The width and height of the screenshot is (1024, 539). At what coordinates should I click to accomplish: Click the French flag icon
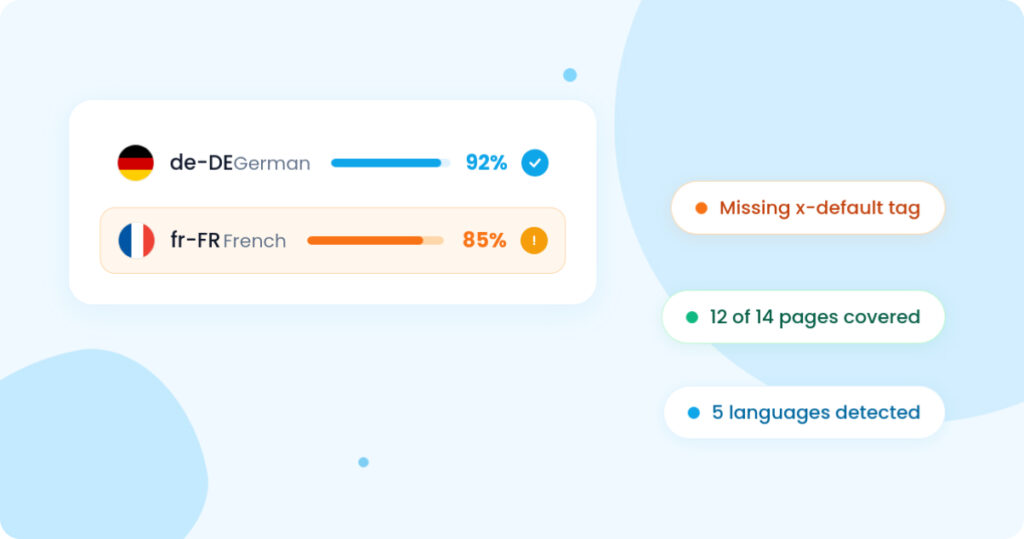click(x=136, y=240)
